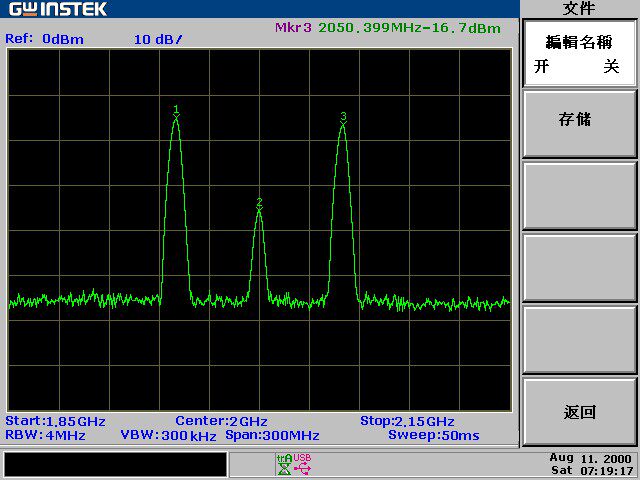
Task: Select marker 1 on the first peak
Action: [x=176, y=113]
